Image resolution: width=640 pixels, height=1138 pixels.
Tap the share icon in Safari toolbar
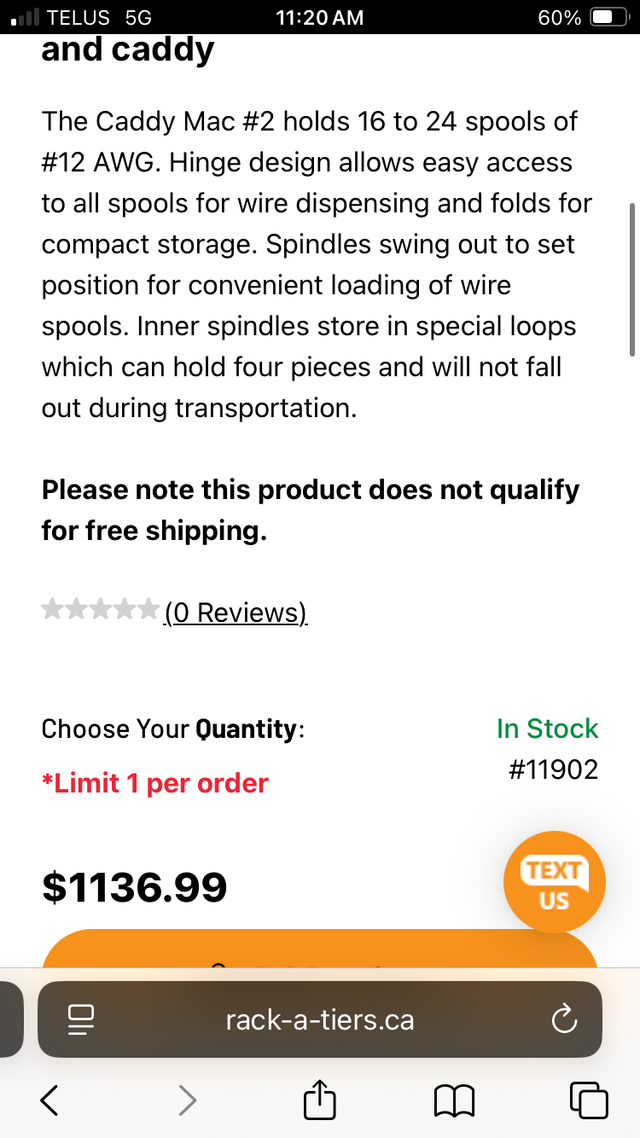pyautogui.click(x=318, y=1100)
